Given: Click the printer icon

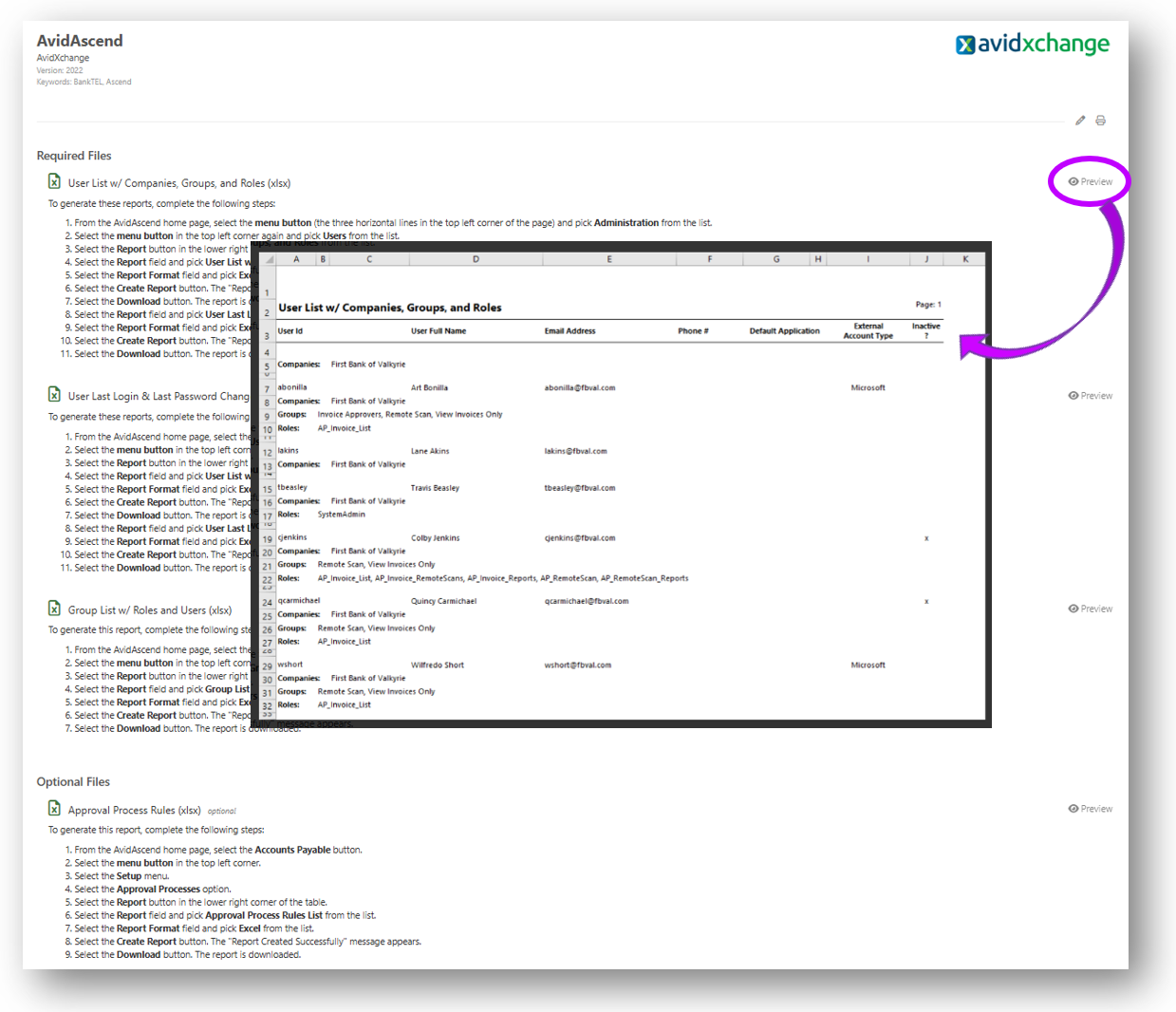Looking at the screenshot, I should click(1101, 121).
